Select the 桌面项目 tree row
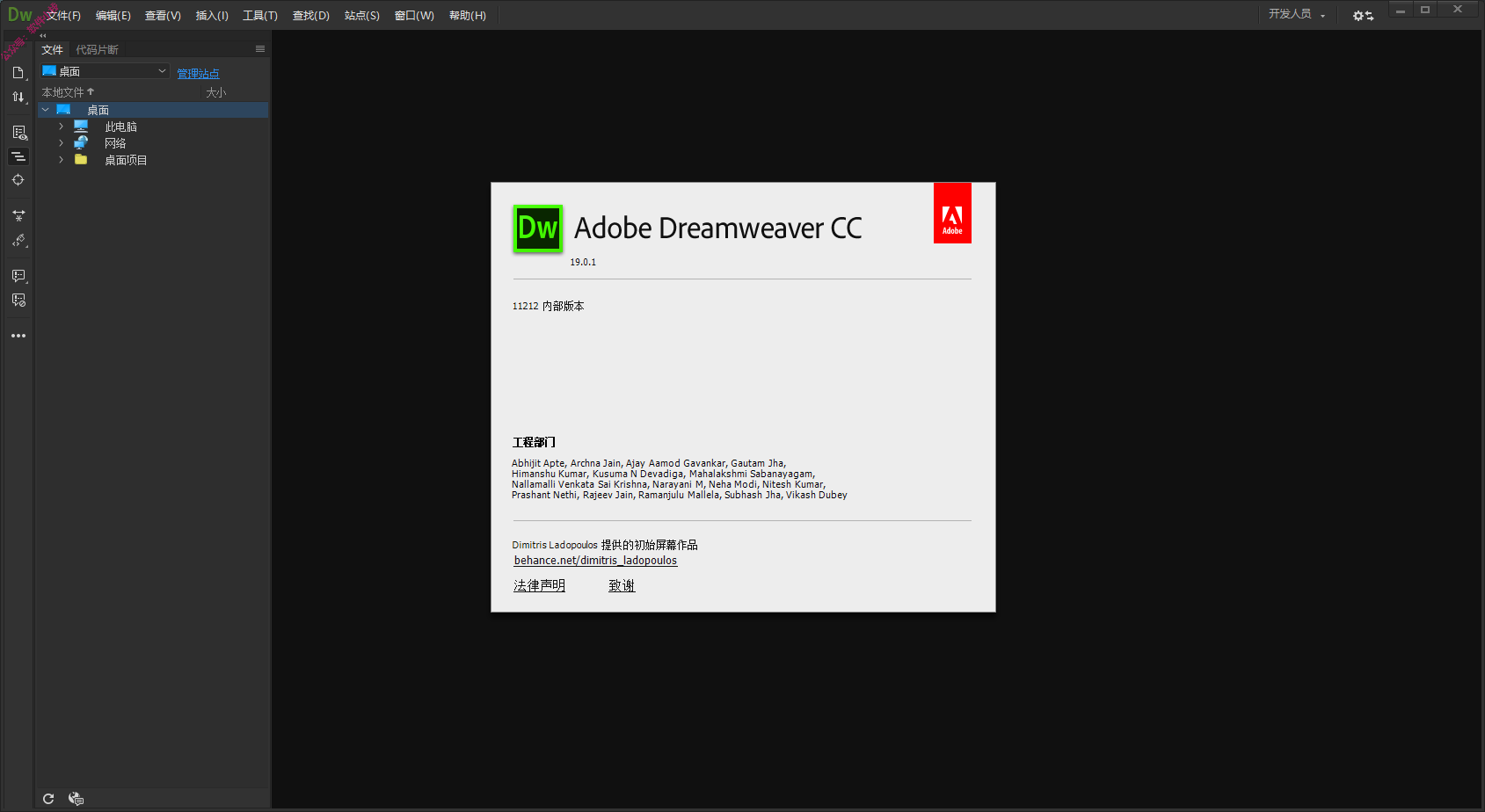 (x=153, y=159)
